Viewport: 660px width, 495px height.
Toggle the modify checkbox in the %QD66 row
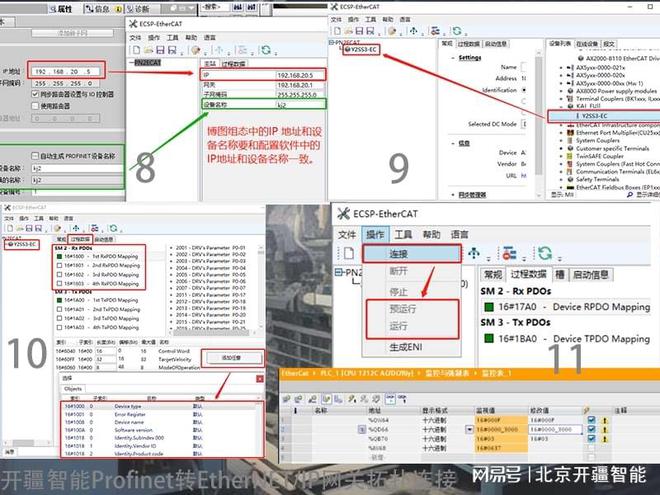[x=591, y=429]
